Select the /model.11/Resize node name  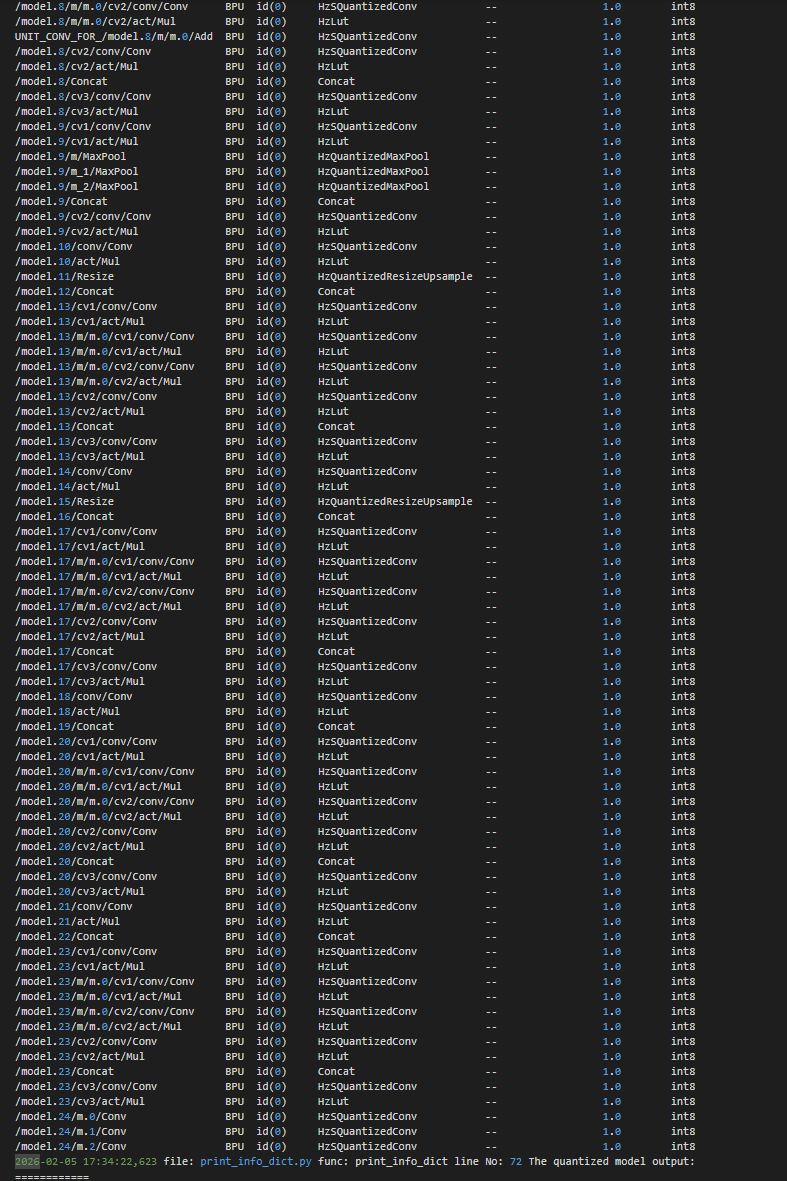[x=65, y=276]
